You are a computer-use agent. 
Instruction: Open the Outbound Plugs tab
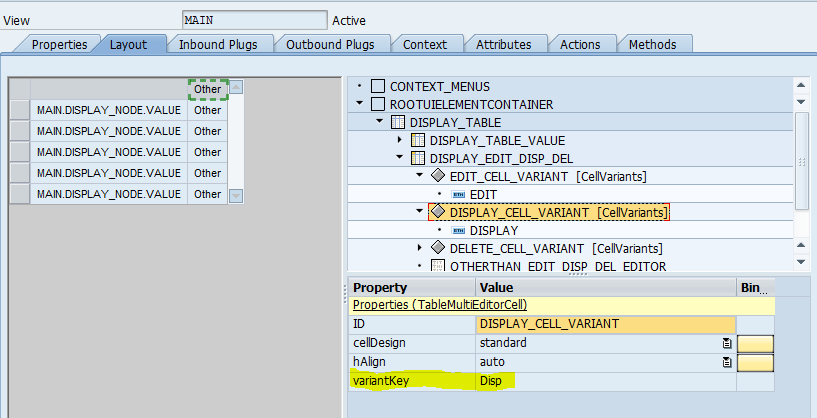pos(330,45)
